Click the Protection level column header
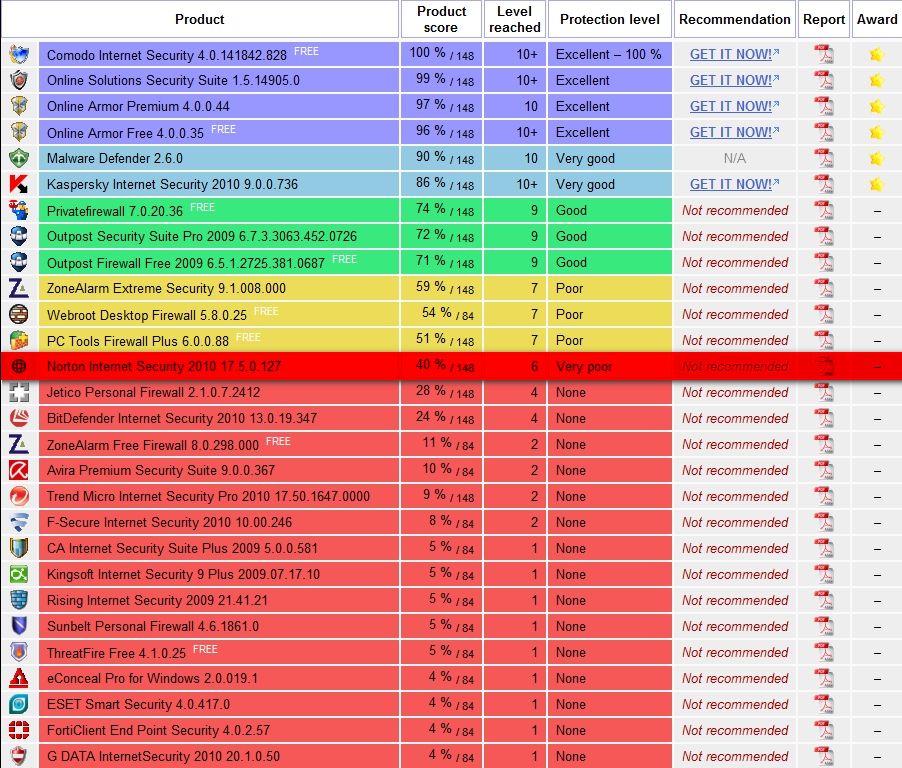Screen dimensions: 902x768 [x=610, y=20]
